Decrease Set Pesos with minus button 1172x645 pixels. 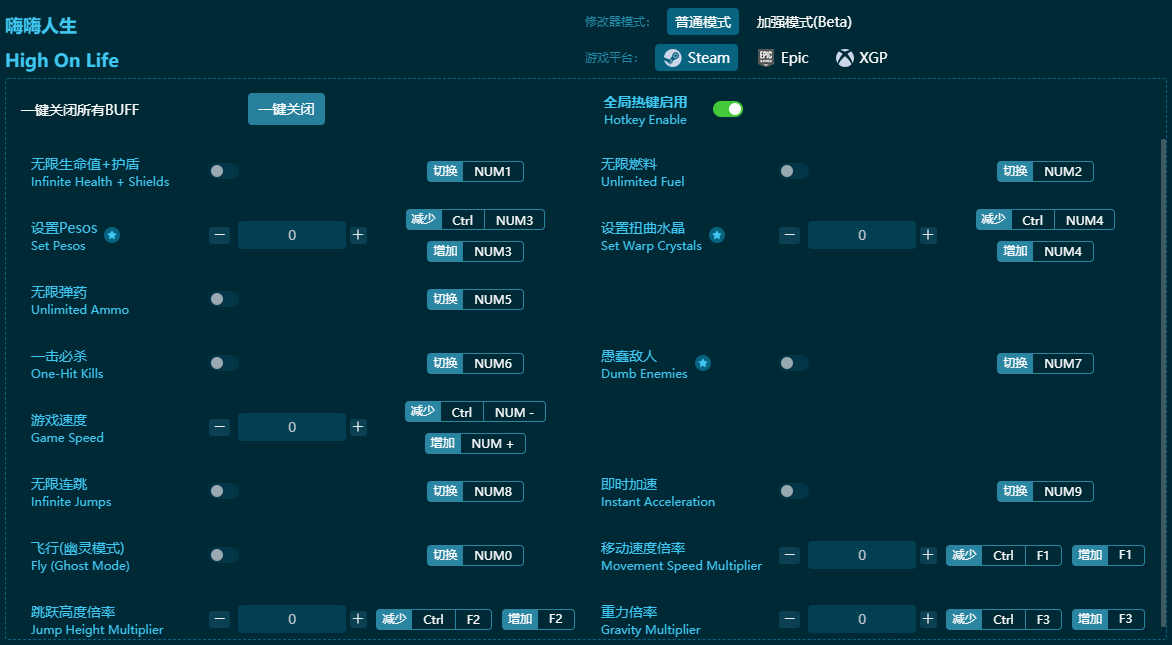pos(219,235)
